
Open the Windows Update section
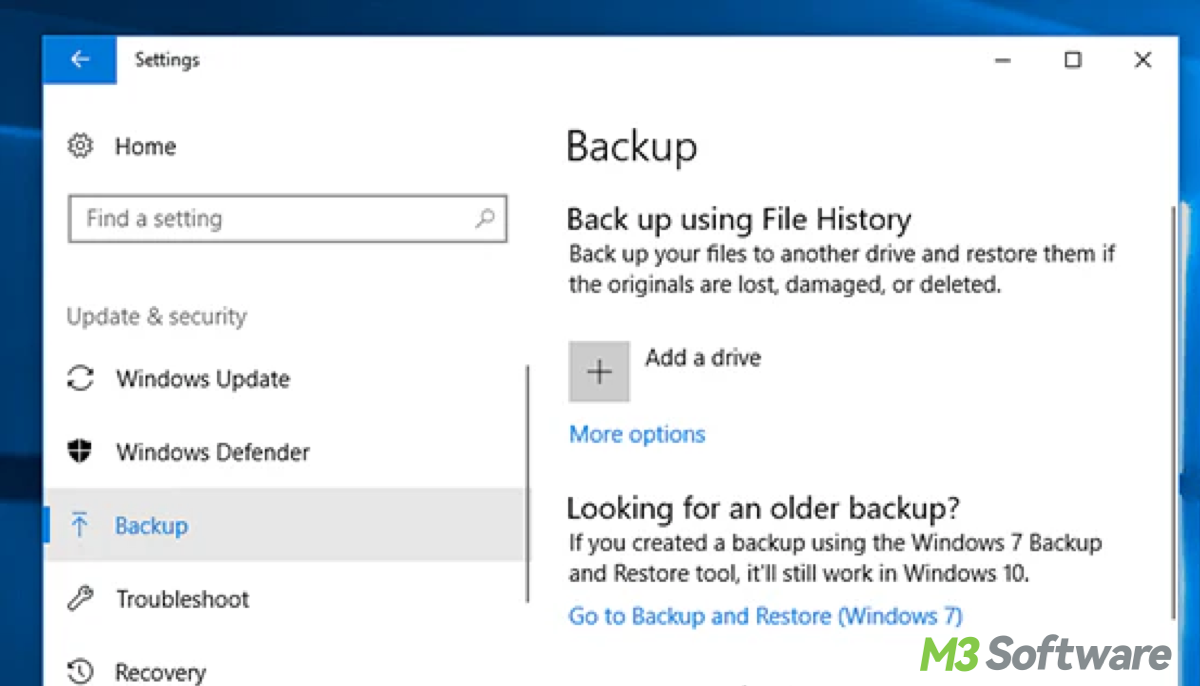coord(203,379)
